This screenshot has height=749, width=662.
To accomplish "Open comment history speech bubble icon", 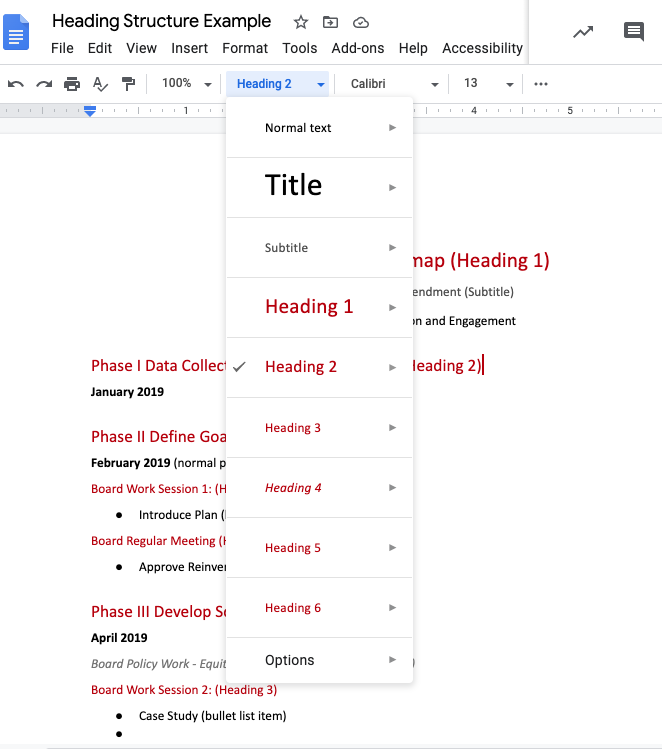I will pos(634,32).
